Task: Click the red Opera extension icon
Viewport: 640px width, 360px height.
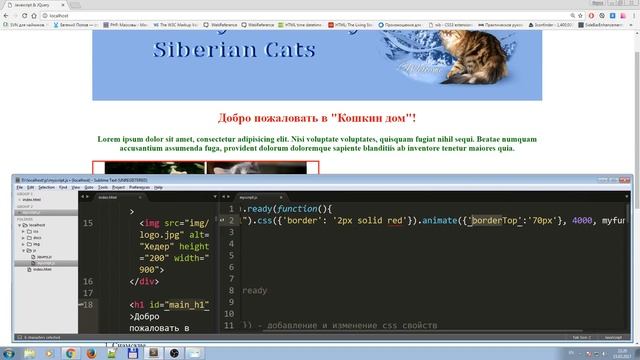Action: tap(591, 16)
